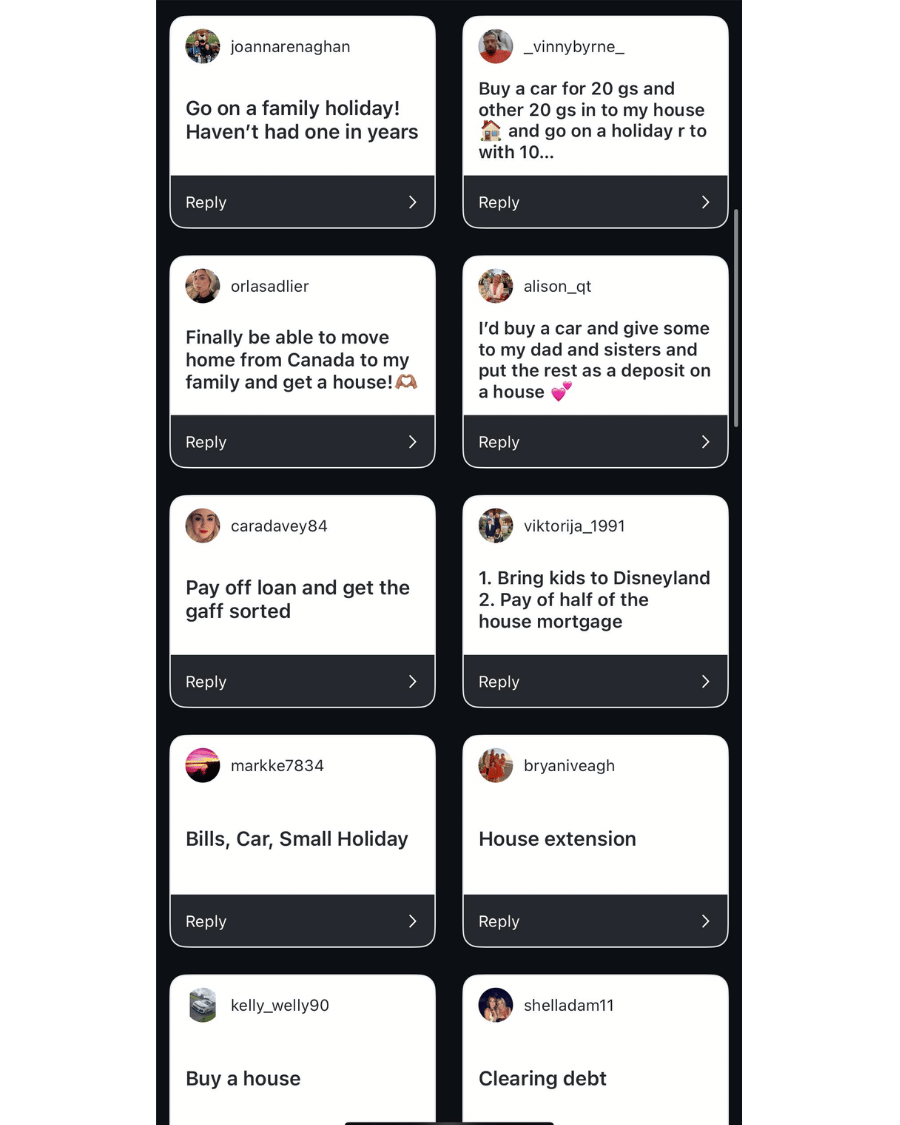Expand reply chevron on joannarenaghan's card

click(412, 202)
